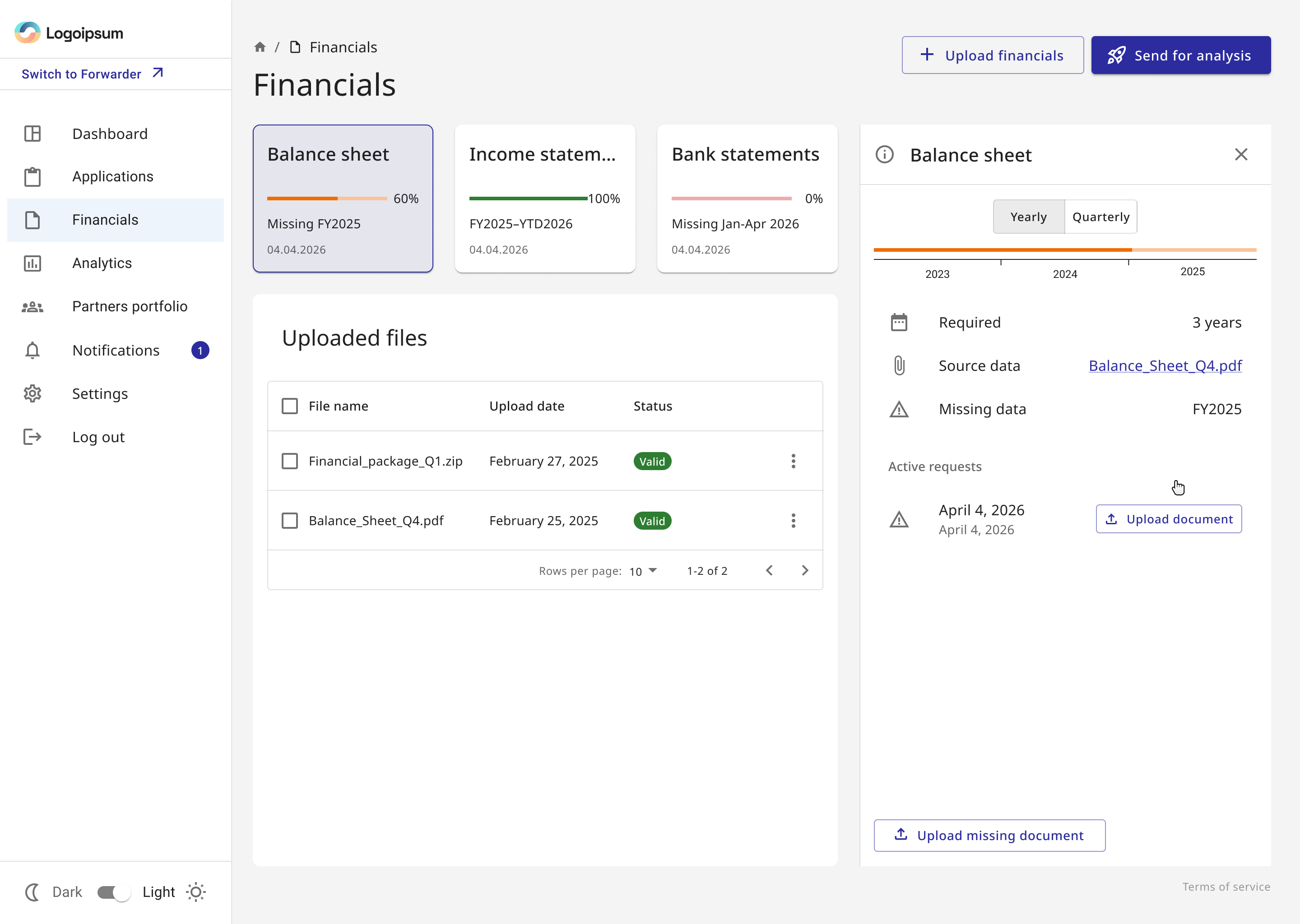Image resolution: width=1300 pixels, height=924 pixels.
Task: Click Upload missing document button
Action: 990,835
